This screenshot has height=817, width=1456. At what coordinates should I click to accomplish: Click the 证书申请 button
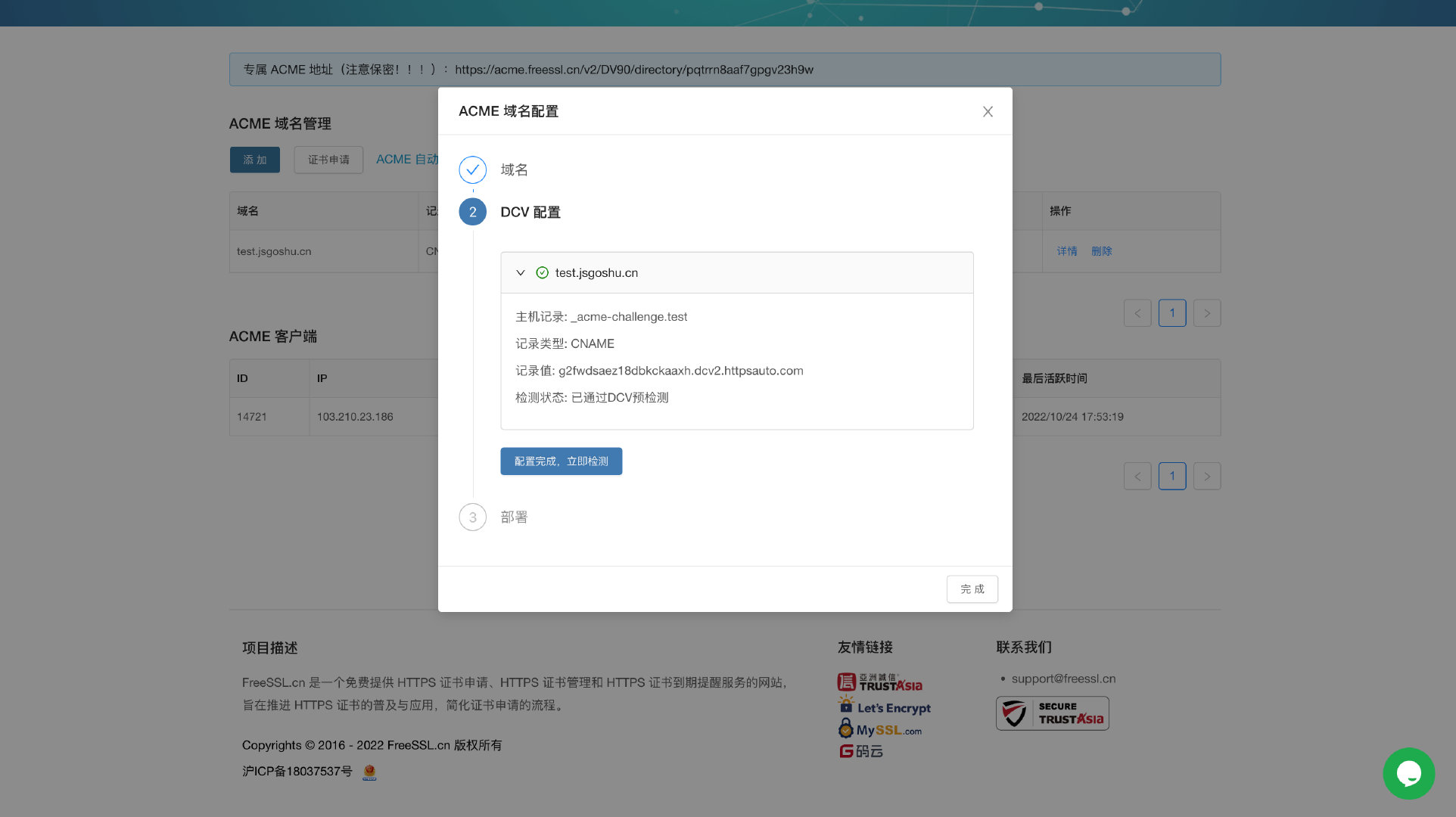coord(328,160)
